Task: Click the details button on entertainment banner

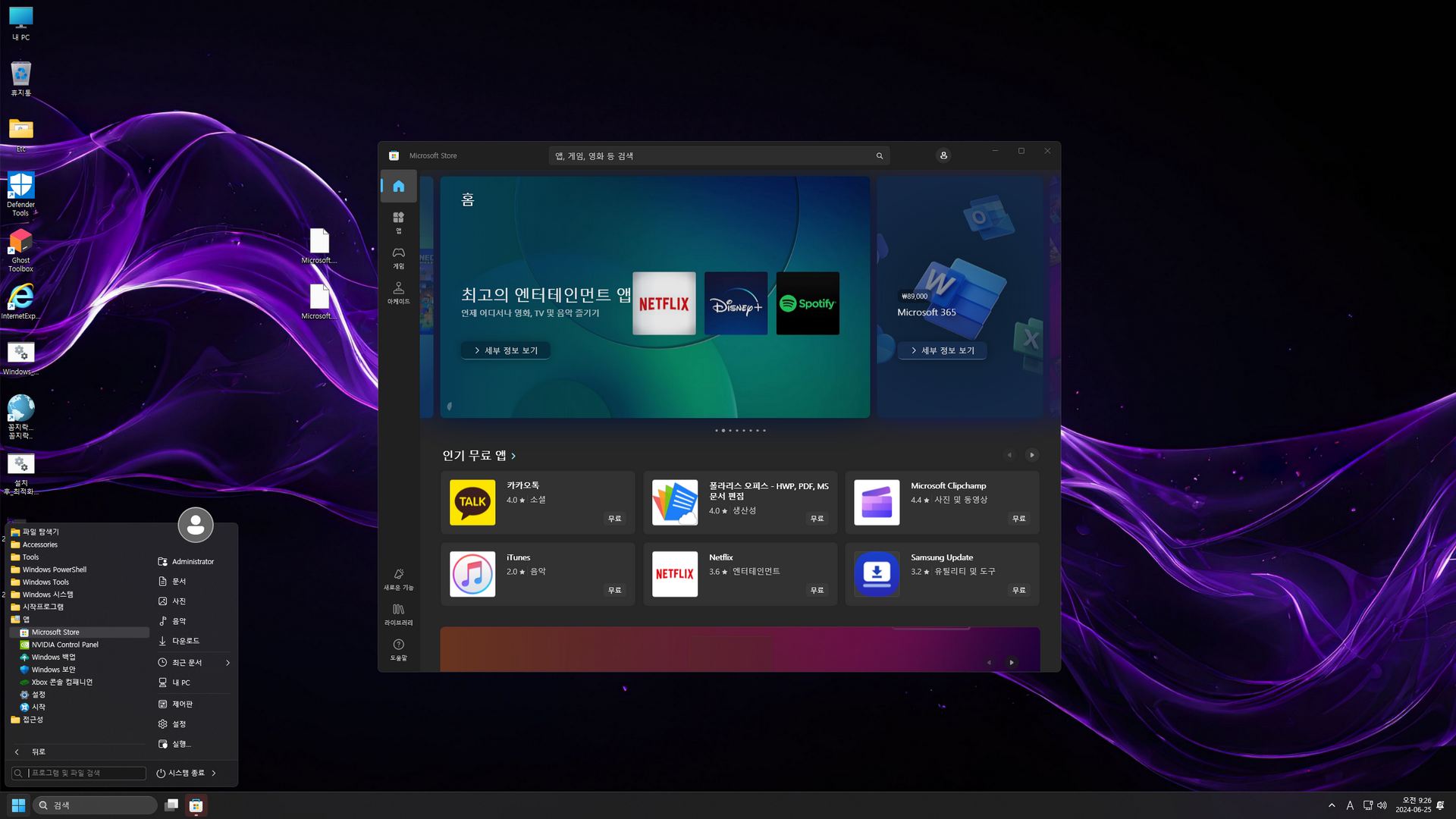Action: [505, 350]
